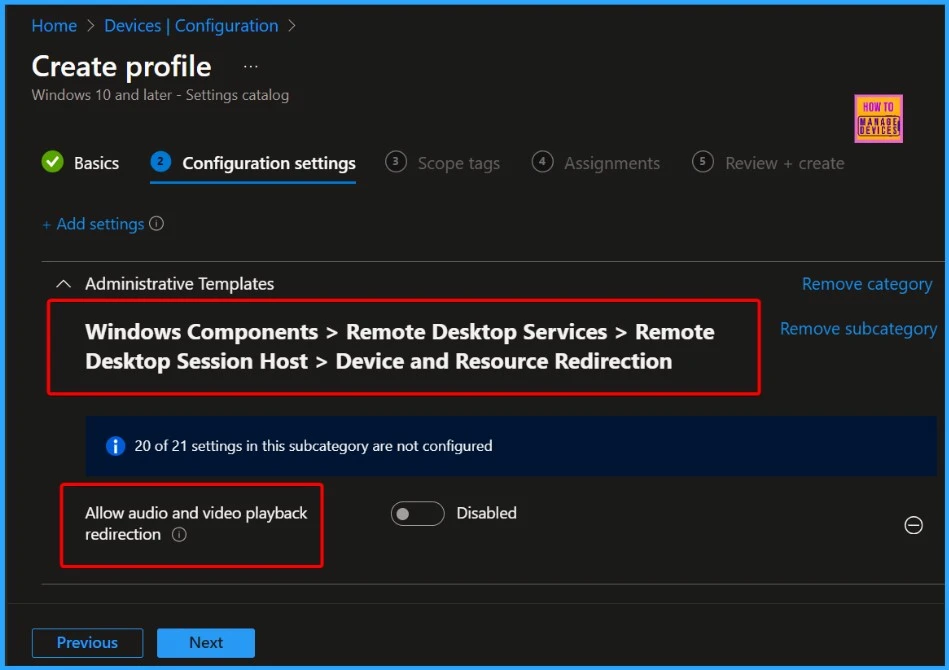Click the Administrative Templates label

coord(179,284)
